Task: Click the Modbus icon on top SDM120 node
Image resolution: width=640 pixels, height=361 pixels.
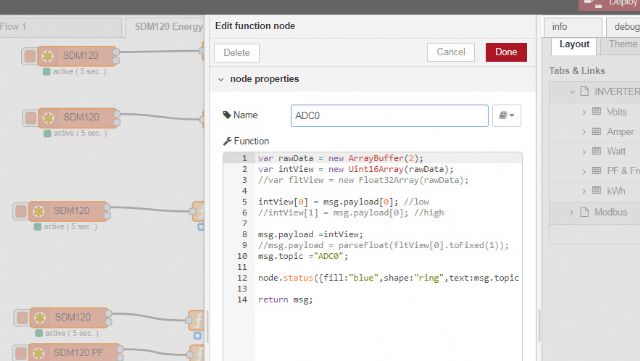Action: click(x=48, y=56)
